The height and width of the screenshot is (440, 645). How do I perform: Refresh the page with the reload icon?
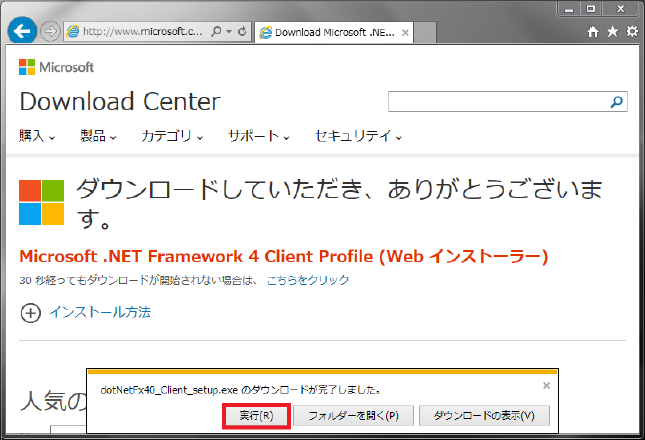click(242, 31)
